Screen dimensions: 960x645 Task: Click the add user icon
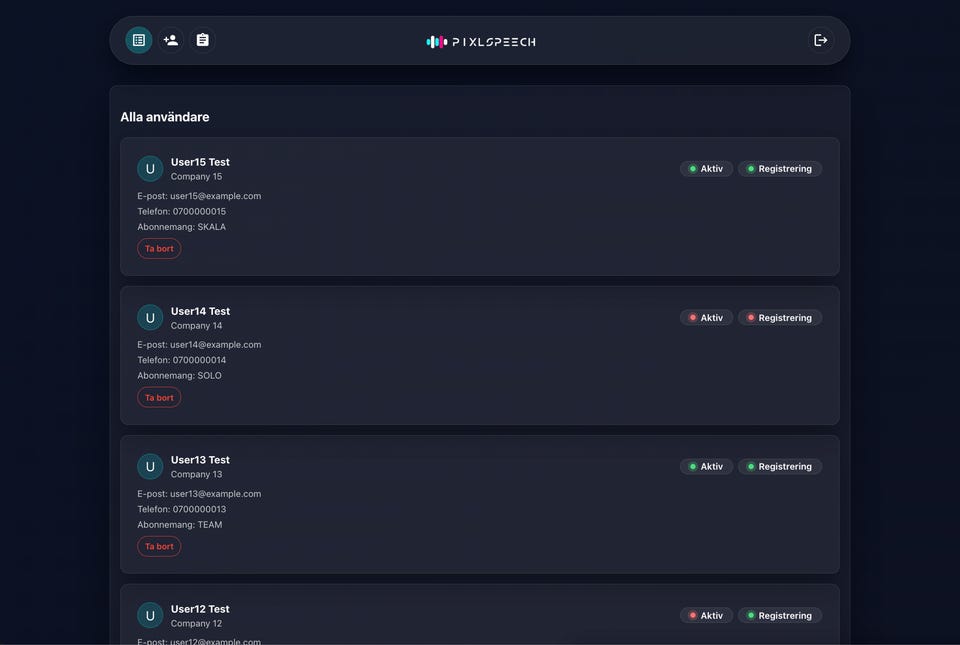(171, 40)
